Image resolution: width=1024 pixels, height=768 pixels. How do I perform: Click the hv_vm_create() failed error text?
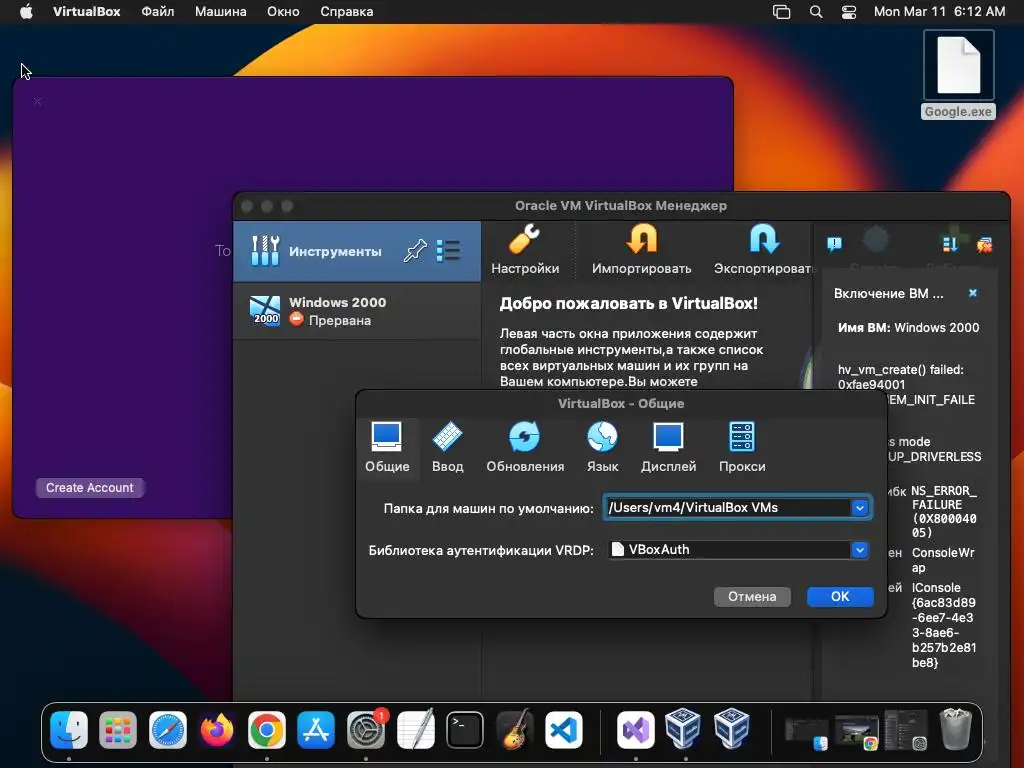[901, 377]
